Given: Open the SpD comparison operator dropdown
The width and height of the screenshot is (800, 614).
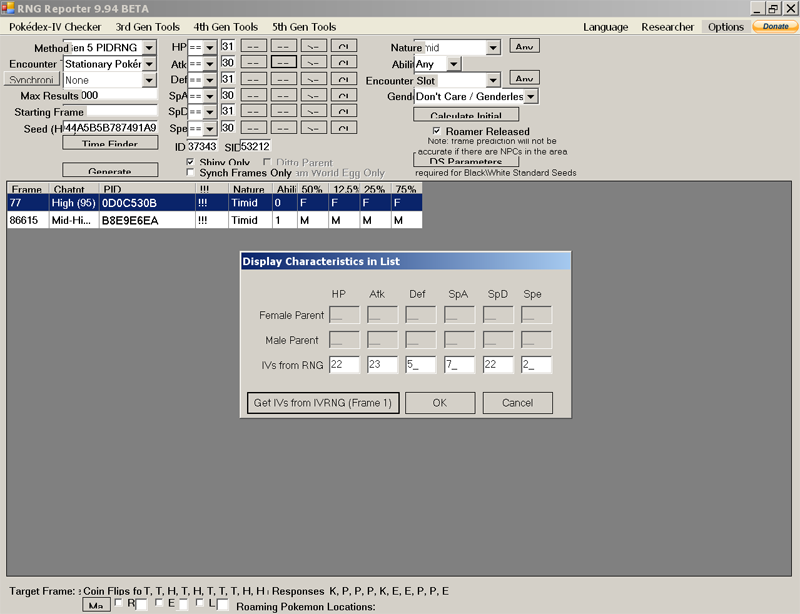Looking at the screenshot, I should click(209, 112).
